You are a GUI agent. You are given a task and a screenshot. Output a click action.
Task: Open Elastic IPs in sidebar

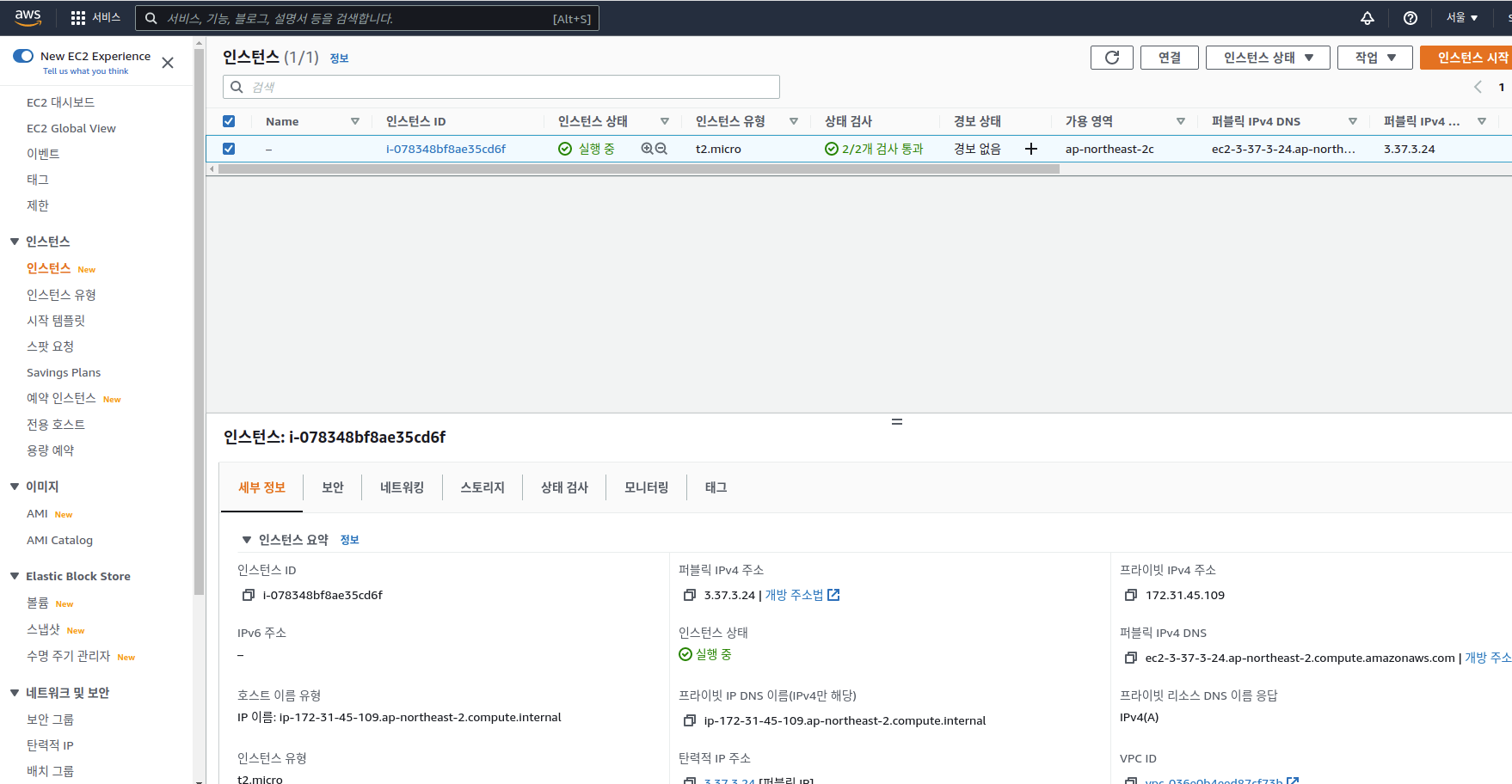click(50, 745)
